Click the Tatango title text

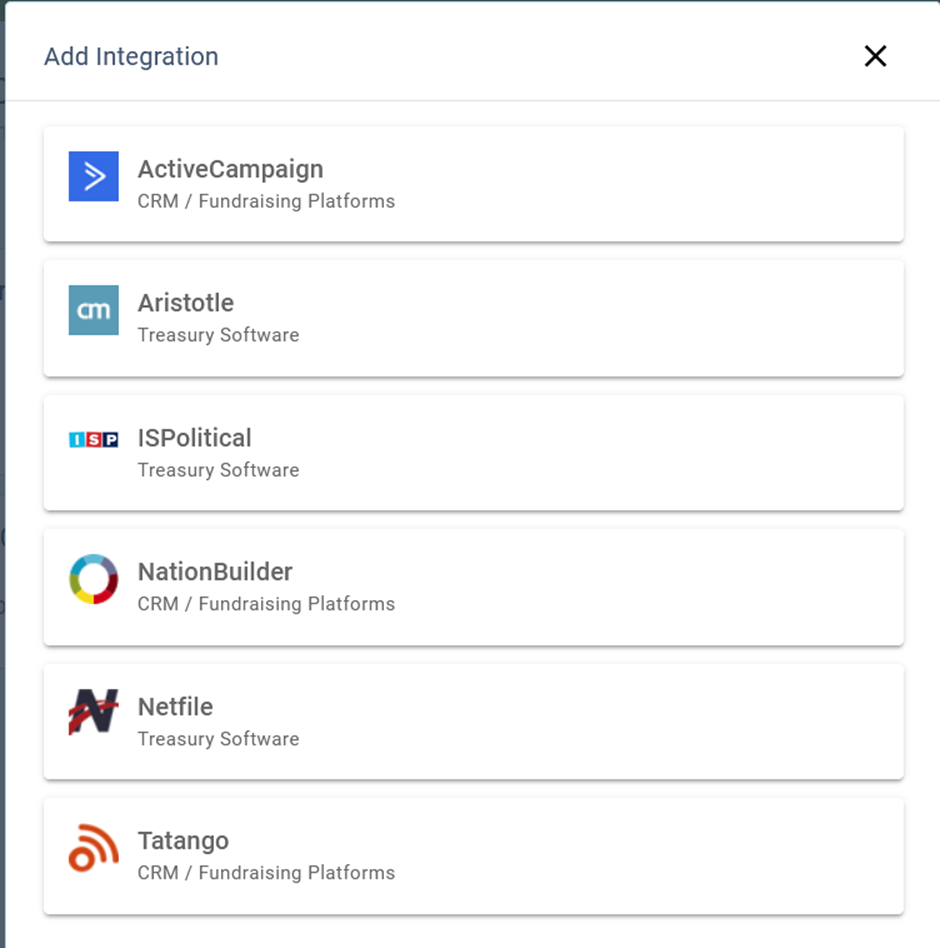point(183,841)
